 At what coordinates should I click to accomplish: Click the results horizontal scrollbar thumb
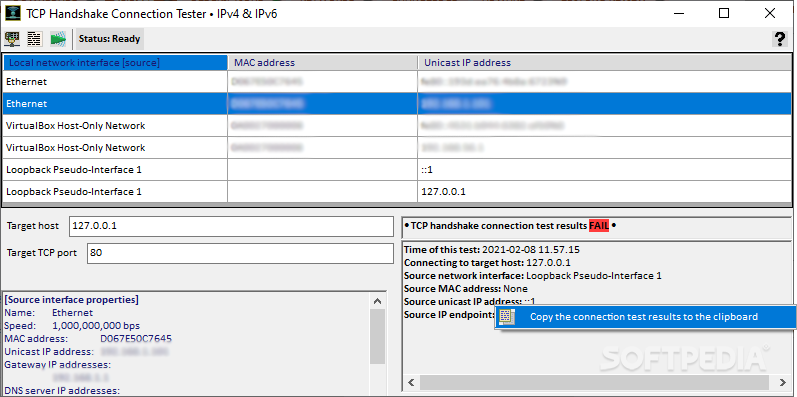(594, 382)
